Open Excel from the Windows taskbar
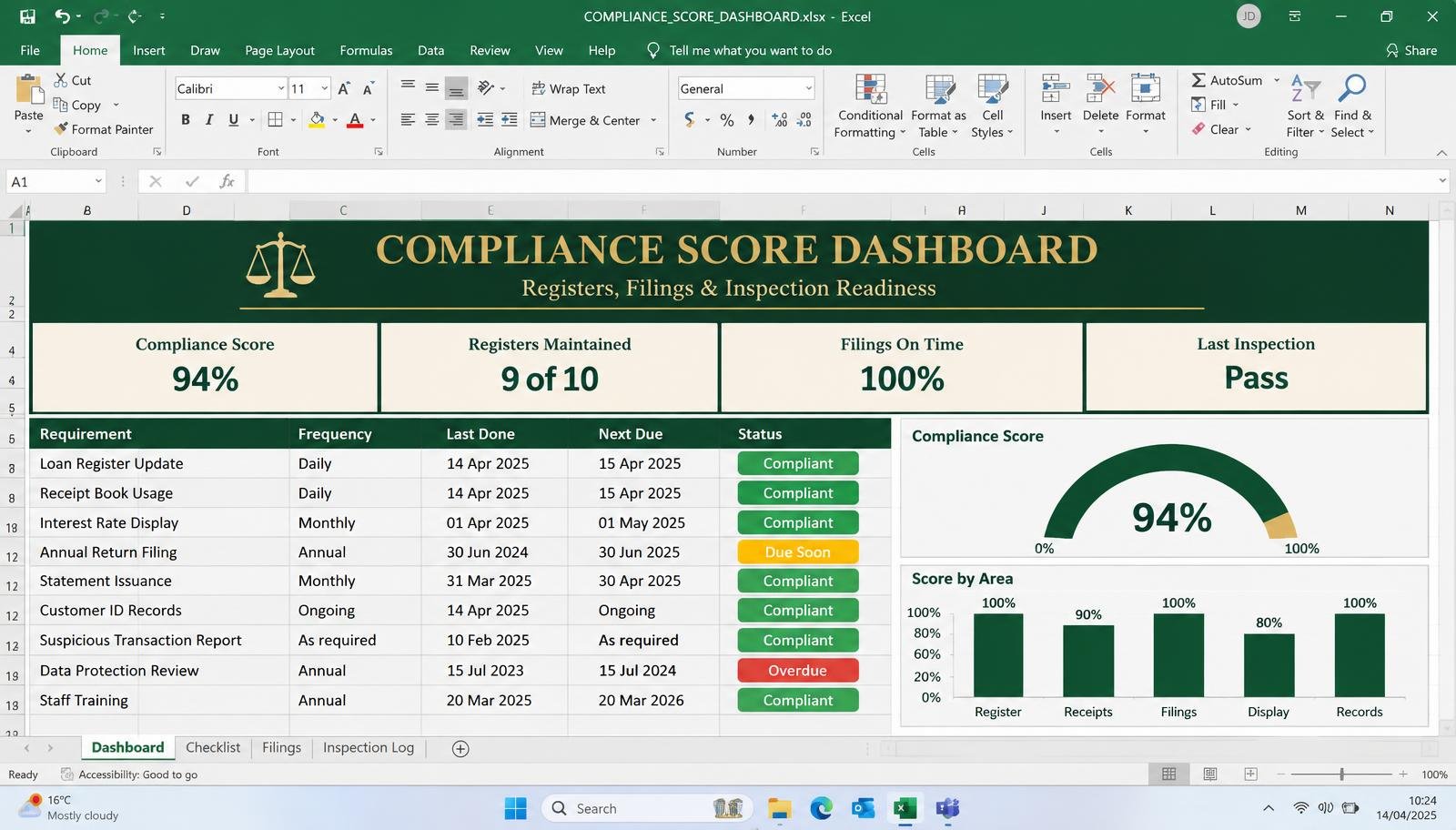 click(x=905, y=808)
